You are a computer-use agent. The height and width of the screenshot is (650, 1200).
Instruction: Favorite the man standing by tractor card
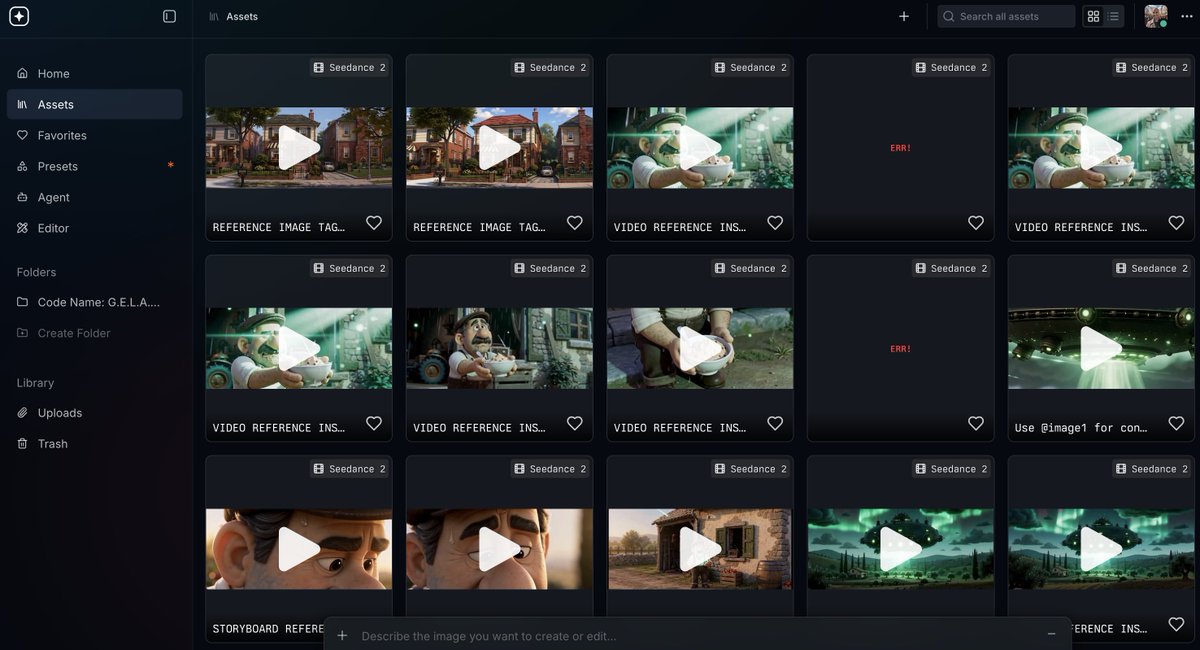(574, 423)
